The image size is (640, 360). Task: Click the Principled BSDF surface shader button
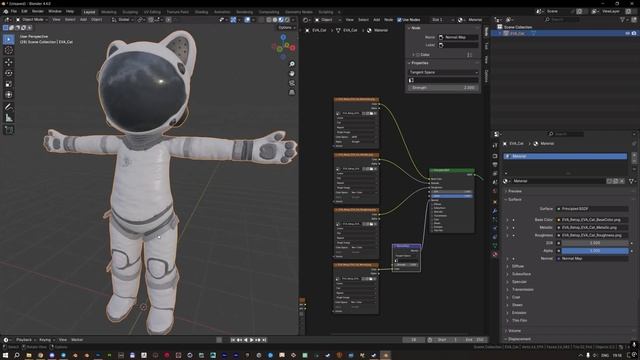591,209
